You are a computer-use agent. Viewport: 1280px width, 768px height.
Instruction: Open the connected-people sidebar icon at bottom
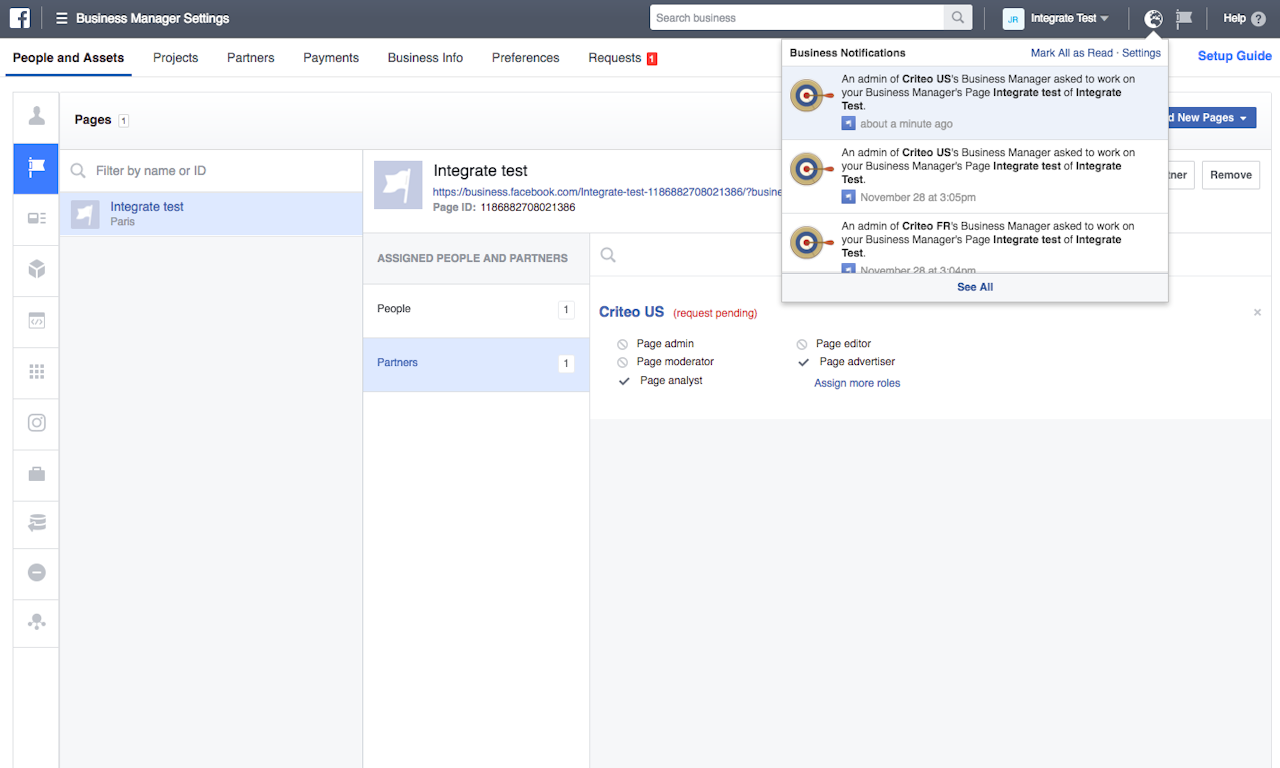click(37, 622)
